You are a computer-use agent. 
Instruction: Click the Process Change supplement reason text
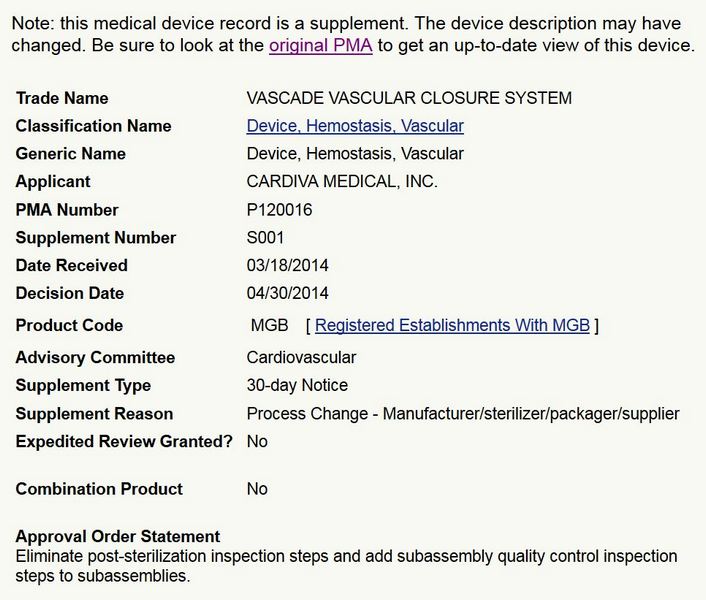(x=463, y=414)
